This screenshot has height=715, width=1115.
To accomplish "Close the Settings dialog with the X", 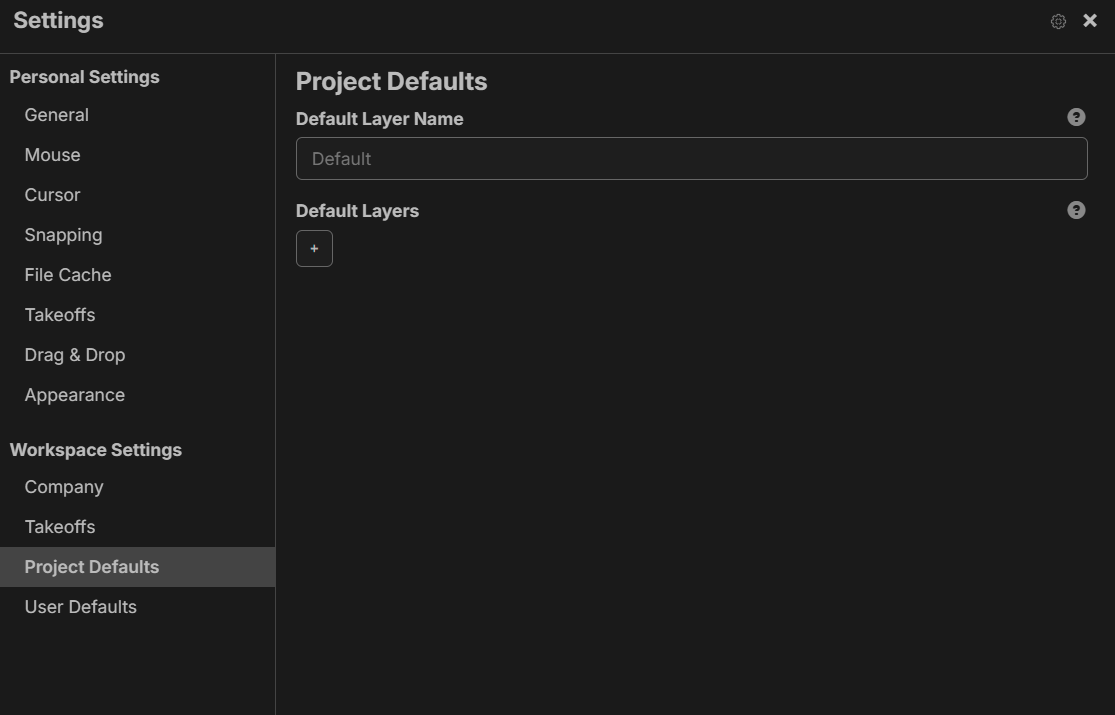I will (x=1089, y=21).
